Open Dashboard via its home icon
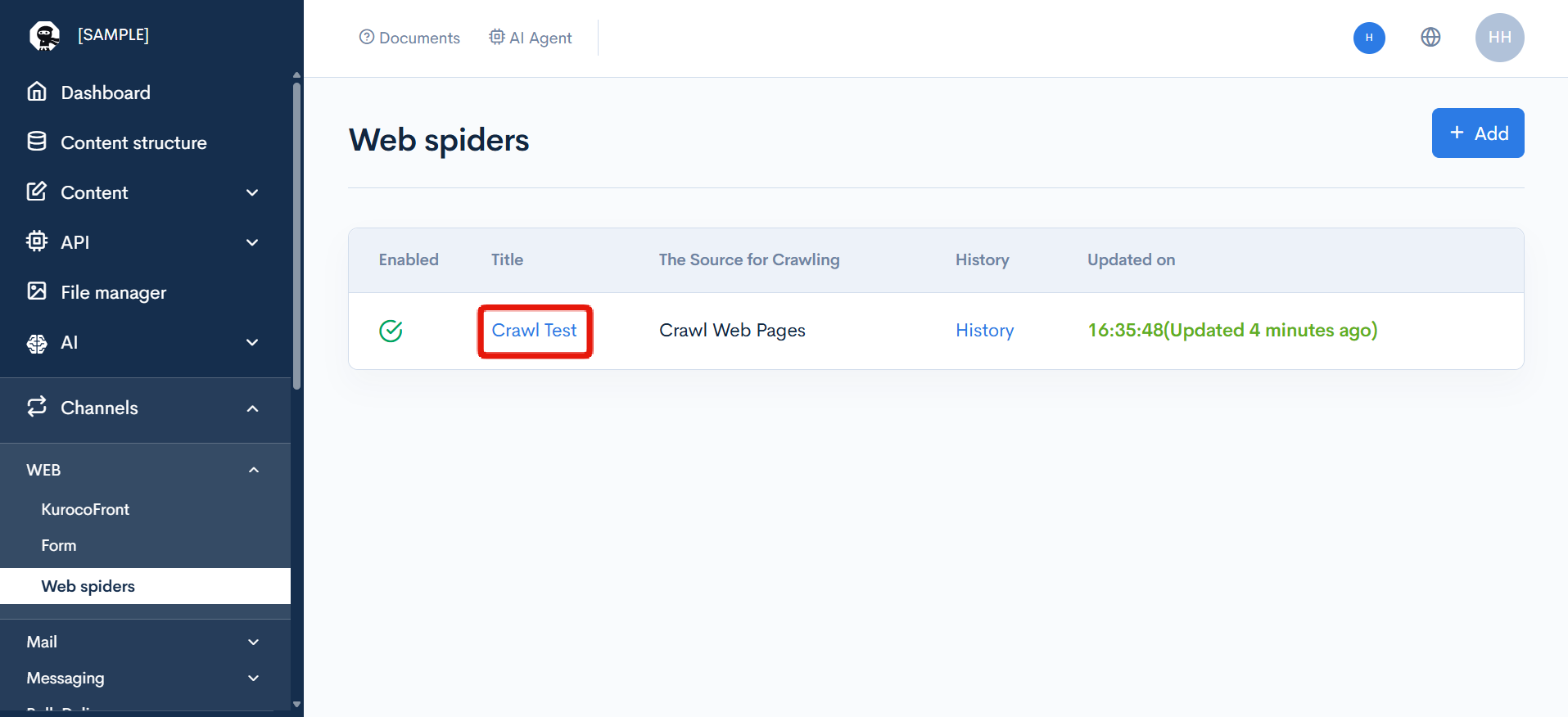 pos(37,92)
